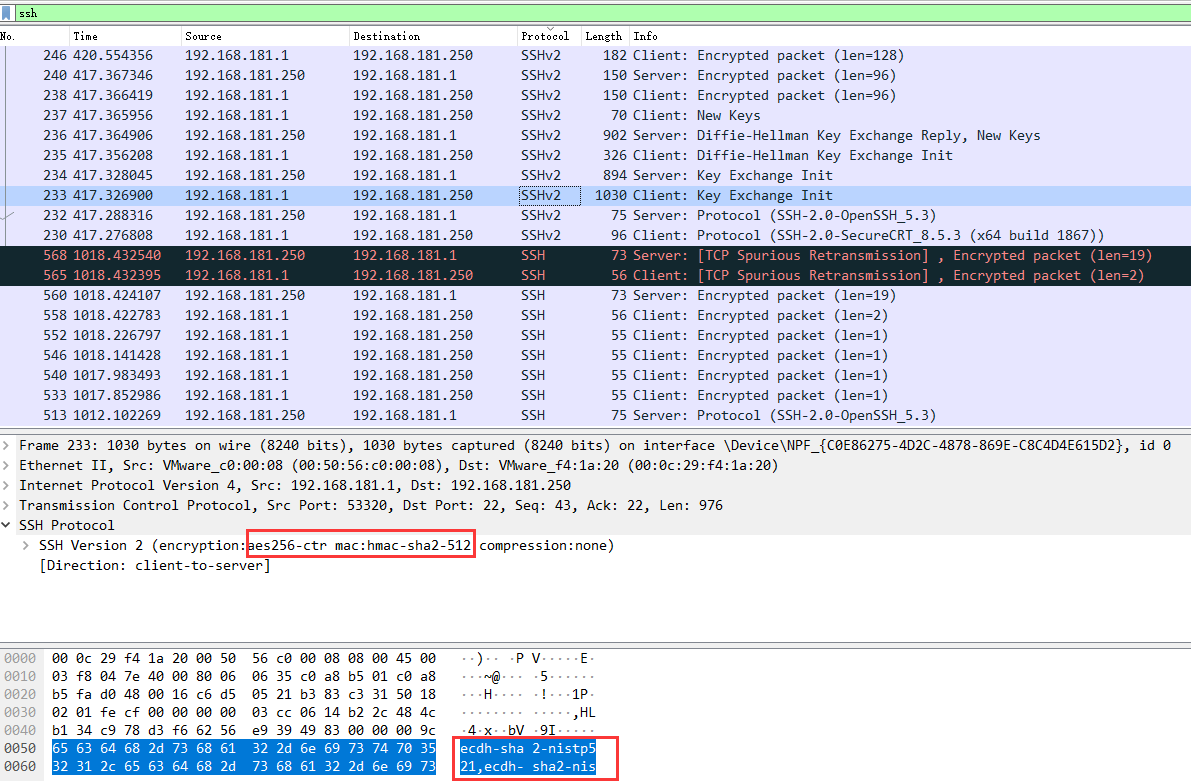Sort by the Source column header
The height and width of the screenshot is (781, 1191).
tap(265, 36)
